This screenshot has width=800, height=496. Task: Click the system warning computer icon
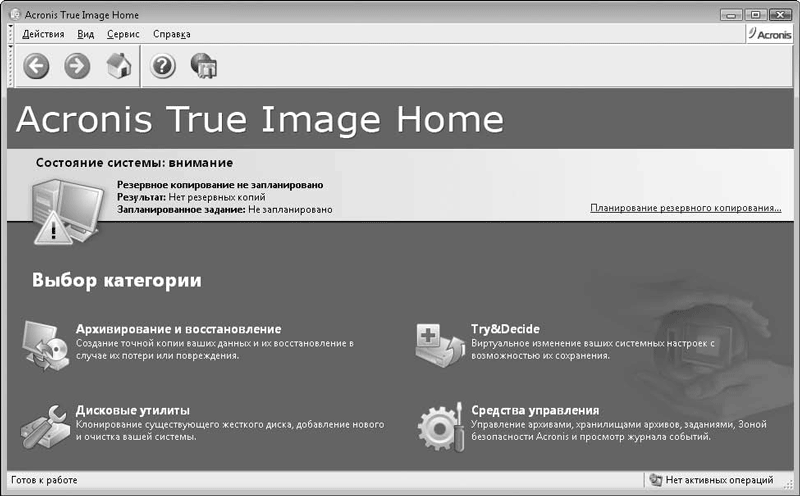pos(66,211)
